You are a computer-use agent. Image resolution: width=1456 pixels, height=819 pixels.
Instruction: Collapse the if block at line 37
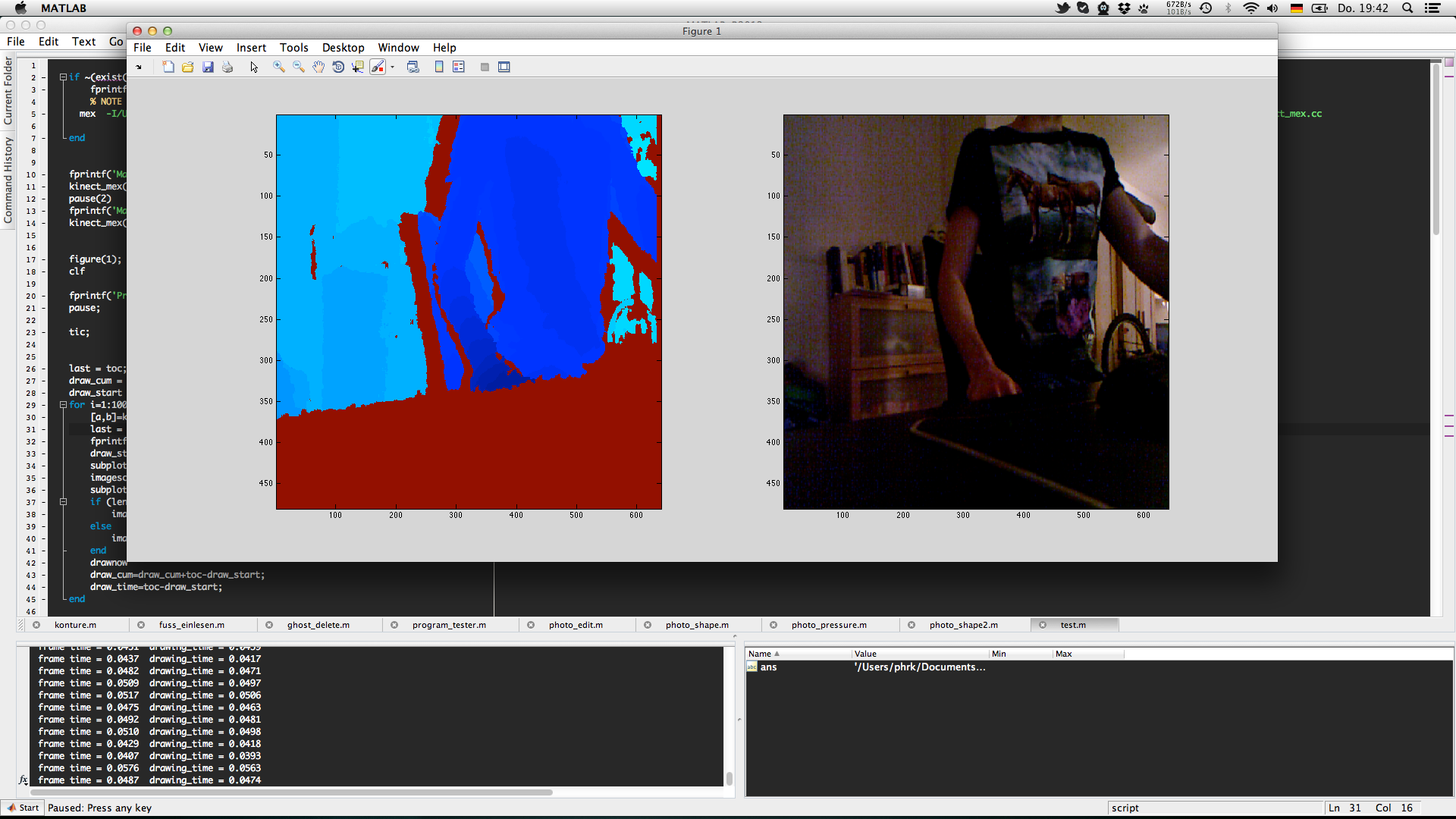[x=64, y=502]
